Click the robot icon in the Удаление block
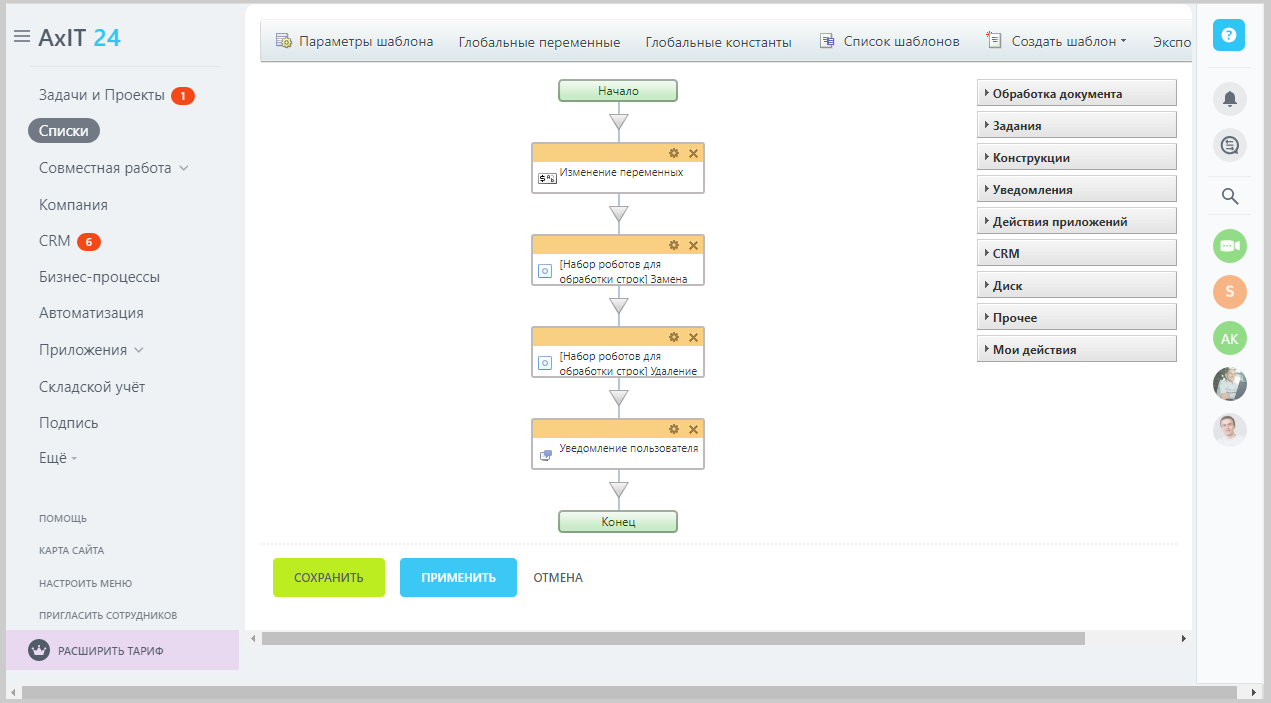The width and height of the screenshot is (1271, 703). tap(545, 362)
